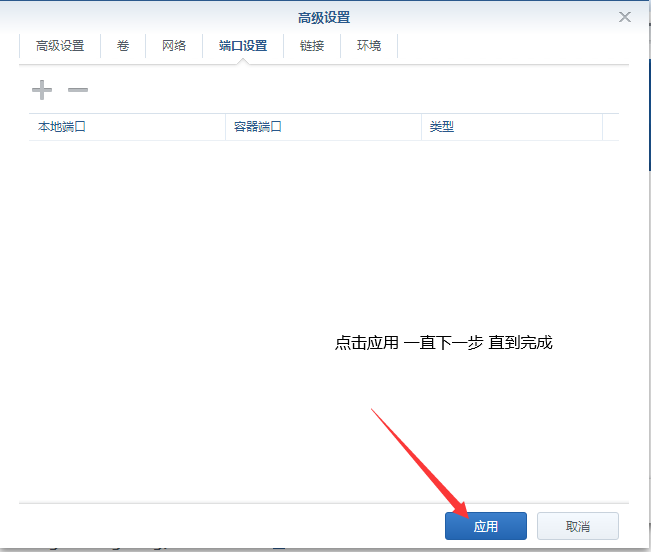Click the divider between 容器端口 and 类型
Viewport: 651px width, 552px height.
[421, 127]
